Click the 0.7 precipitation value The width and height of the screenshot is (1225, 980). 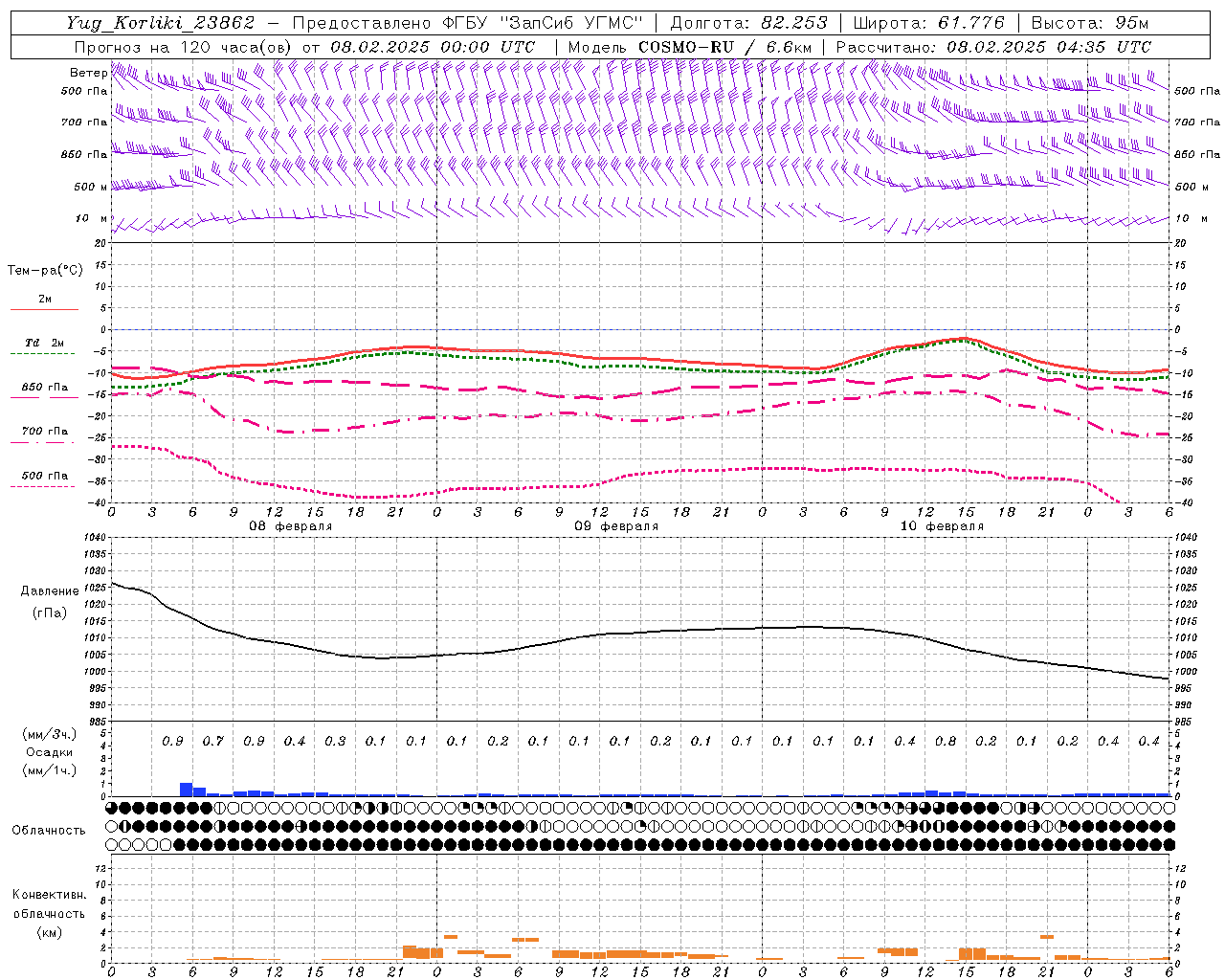pyautogui.click(x=212, y=741)
